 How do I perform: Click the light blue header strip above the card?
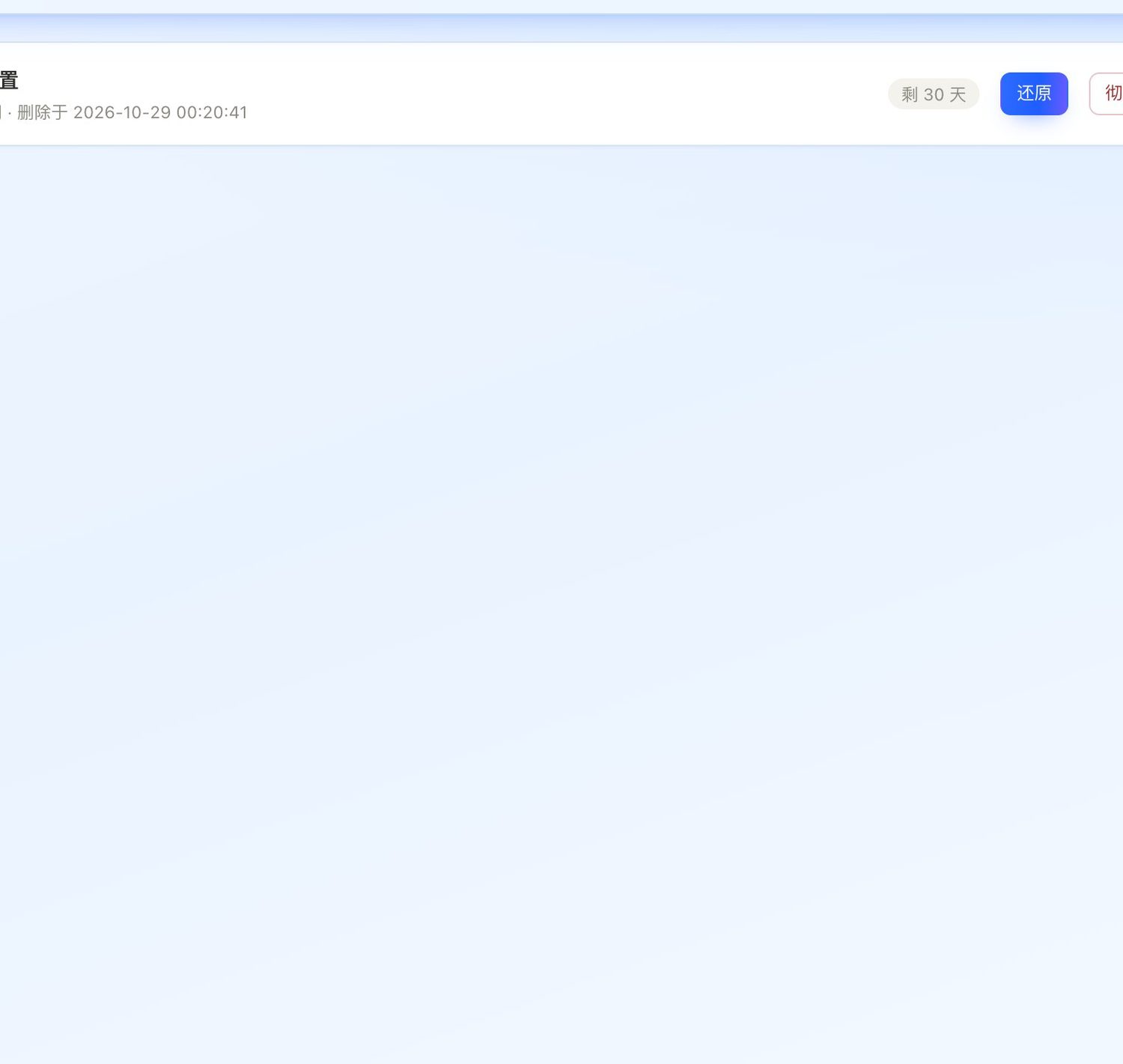pos(561,28)
